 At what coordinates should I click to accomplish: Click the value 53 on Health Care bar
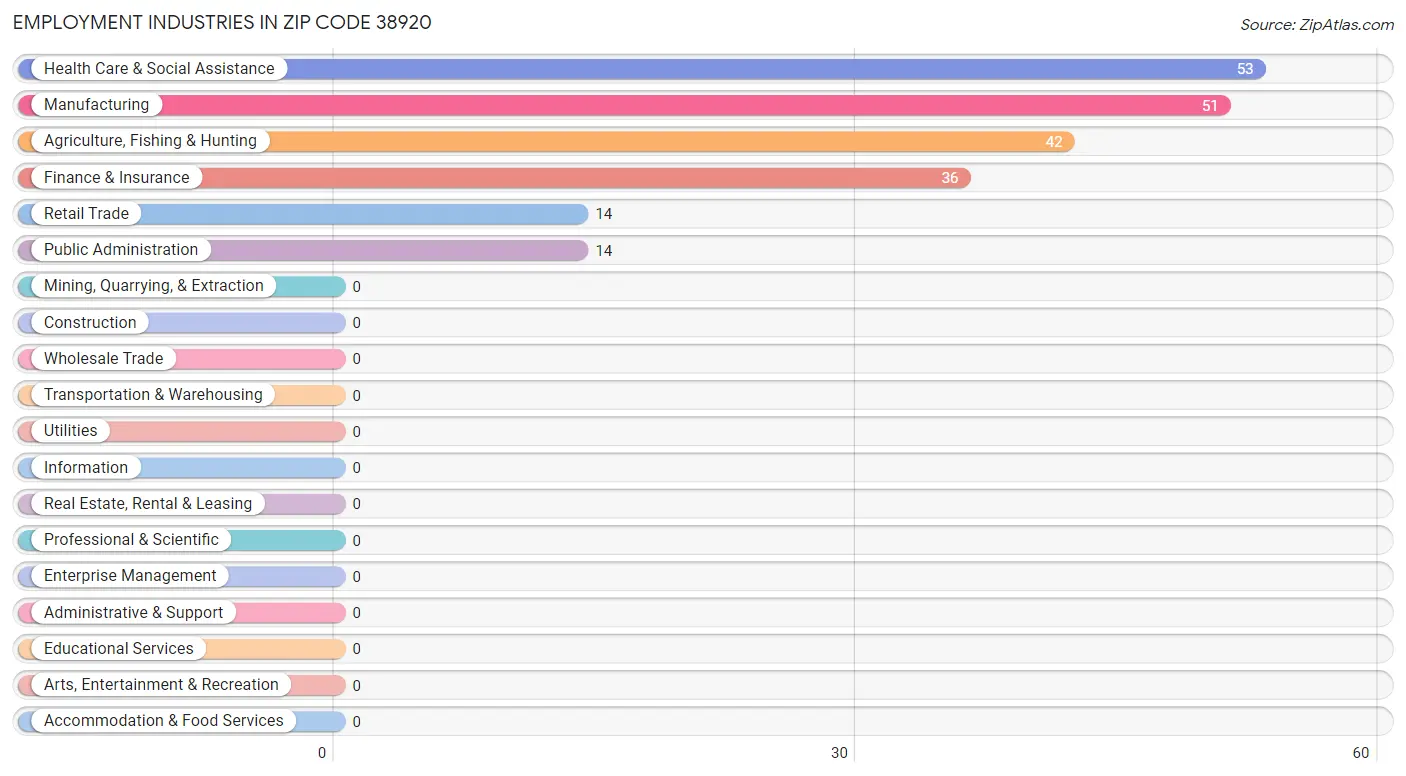pos(1245,69)
